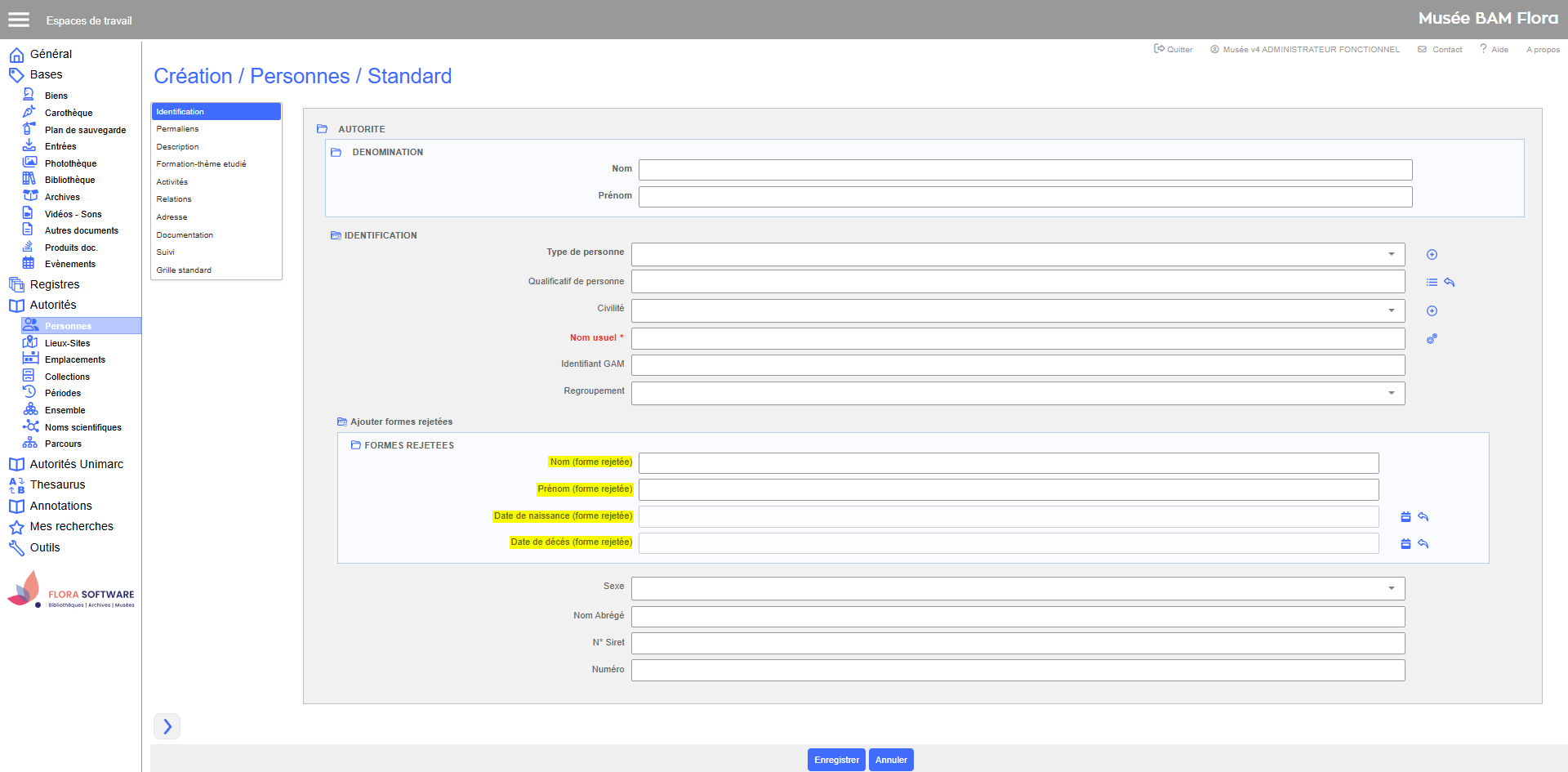Screen dimensions: 1568x772
Task: Click the Annuler button
Action: (891, 760)
